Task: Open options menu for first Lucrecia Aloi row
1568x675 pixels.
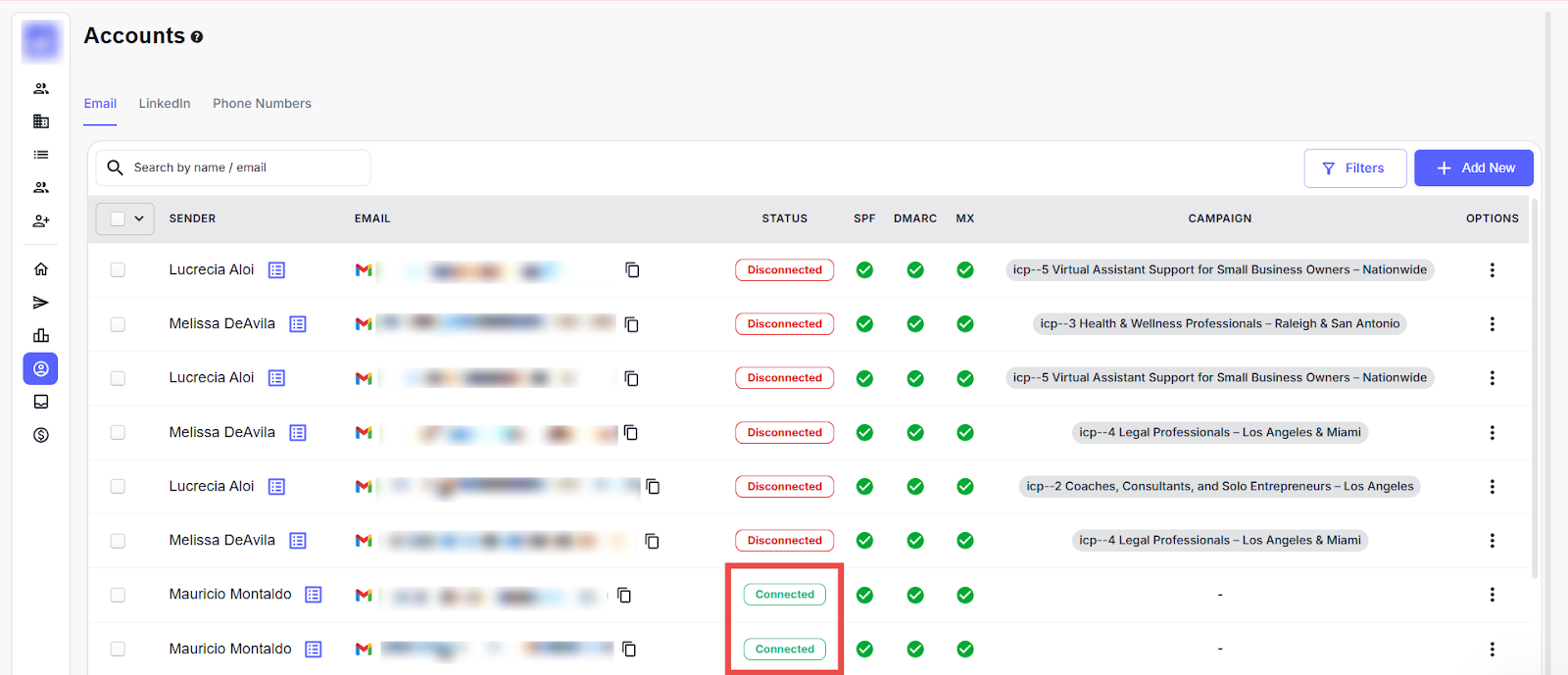Action: [1492, 270]
